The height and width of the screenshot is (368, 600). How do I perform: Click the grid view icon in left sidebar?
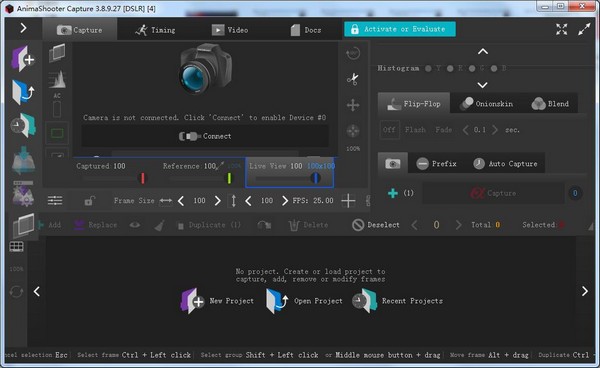point(16,247)
